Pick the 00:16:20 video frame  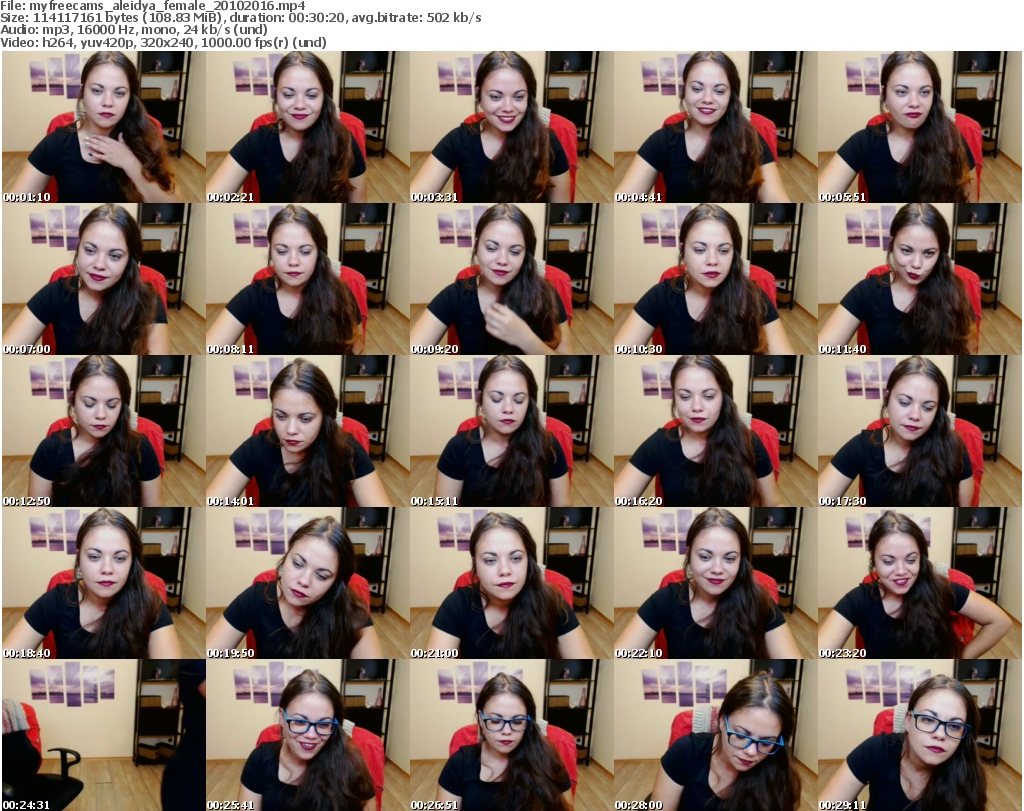pos(715,432)
